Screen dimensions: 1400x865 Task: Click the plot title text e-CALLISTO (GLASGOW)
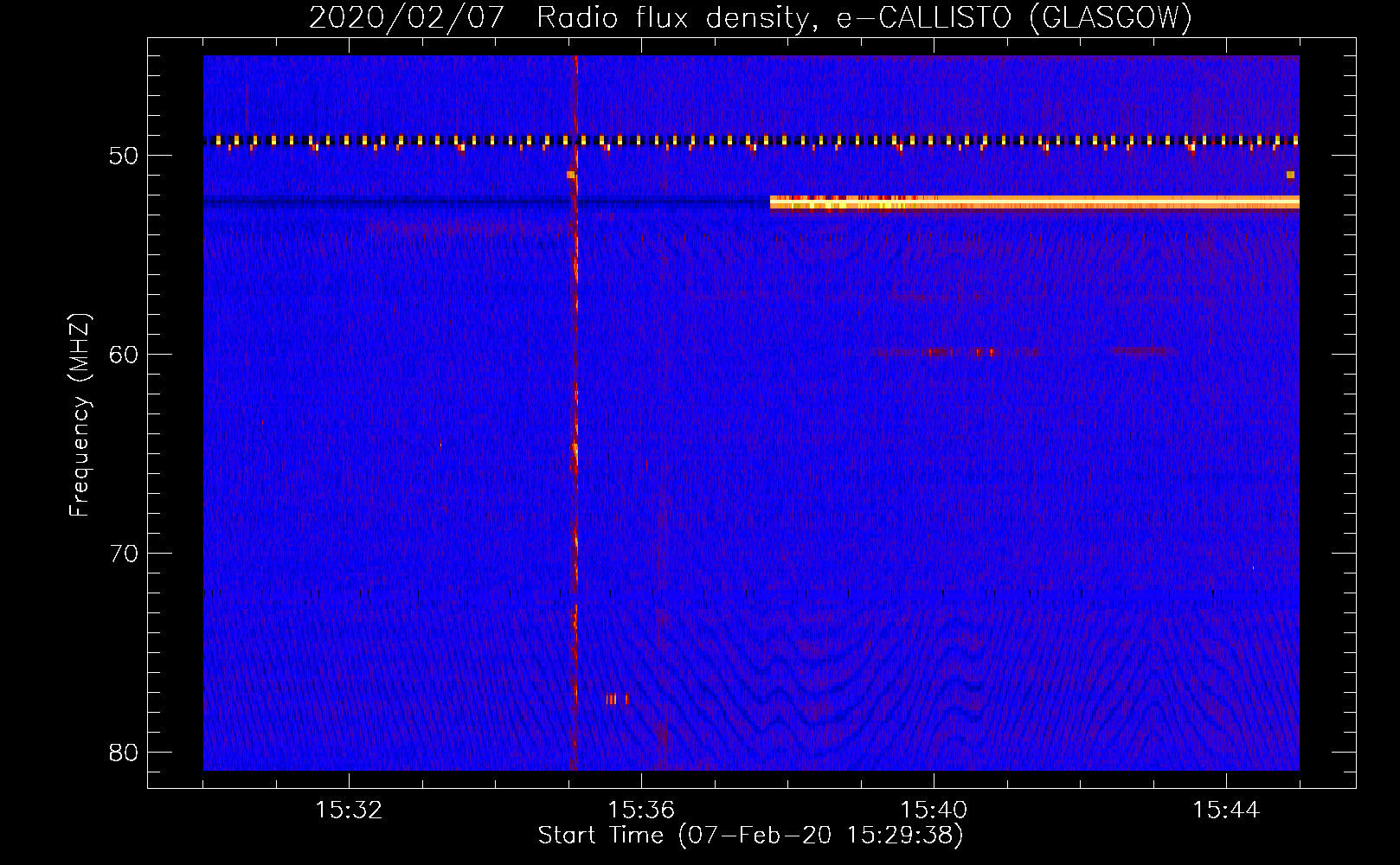1014,17
